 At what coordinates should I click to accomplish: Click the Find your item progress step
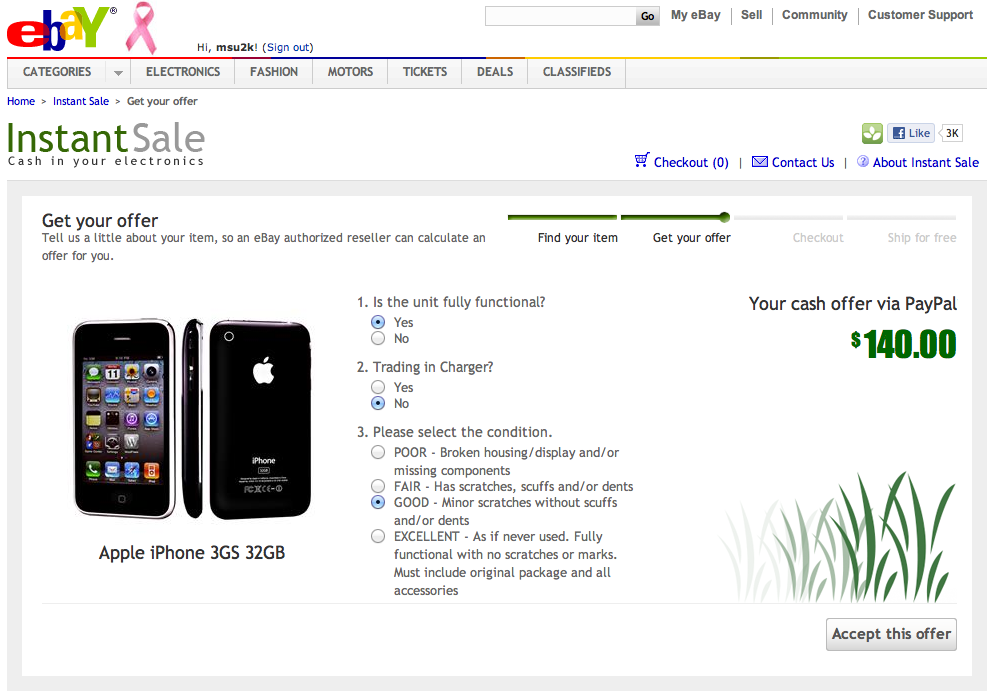577,237
